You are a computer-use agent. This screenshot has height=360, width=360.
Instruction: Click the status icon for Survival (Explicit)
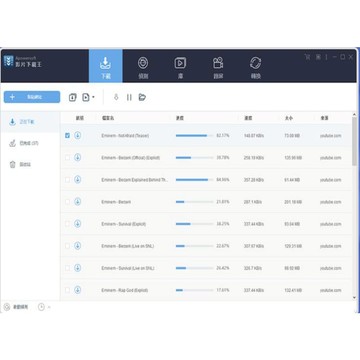pyautogui.click(x=78, y=224)
